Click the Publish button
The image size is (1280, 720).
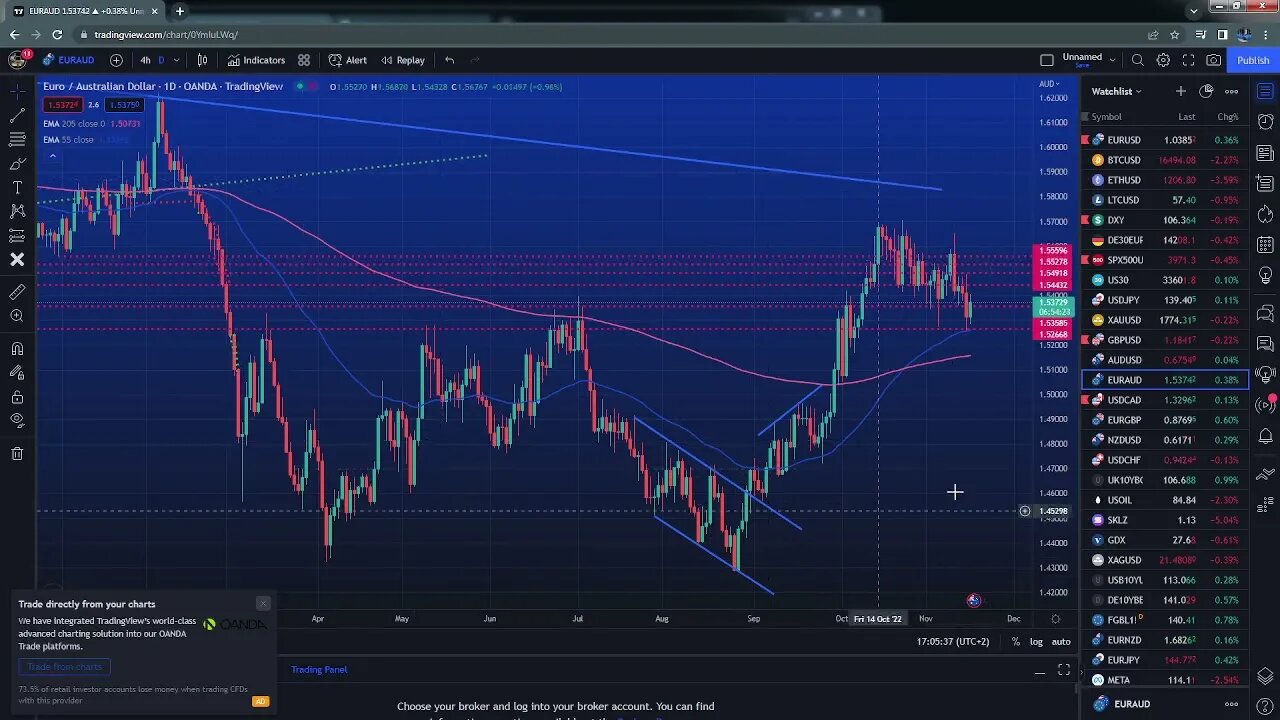1253,60
